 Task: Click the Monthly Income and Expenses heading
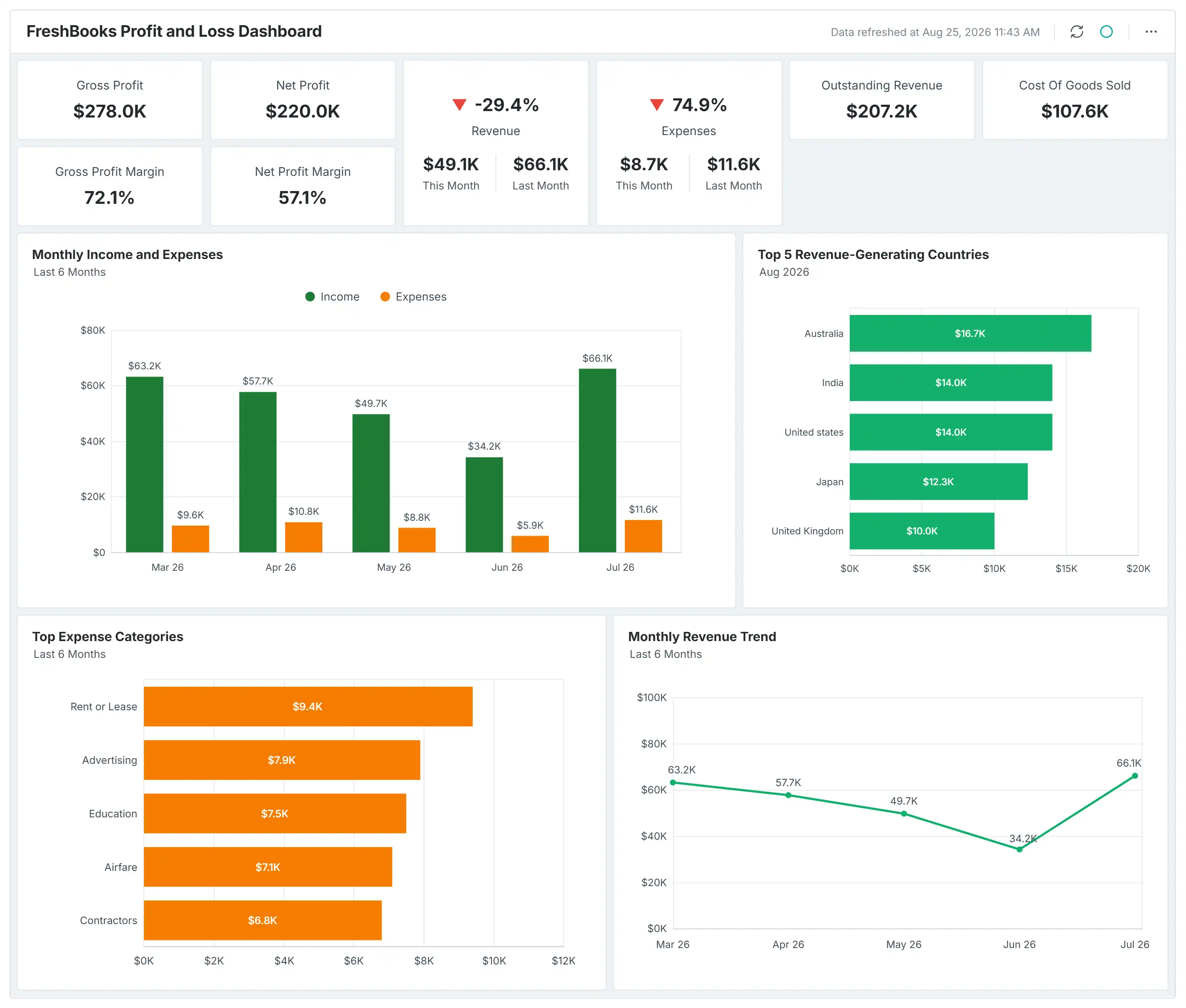tap(127, 255)
